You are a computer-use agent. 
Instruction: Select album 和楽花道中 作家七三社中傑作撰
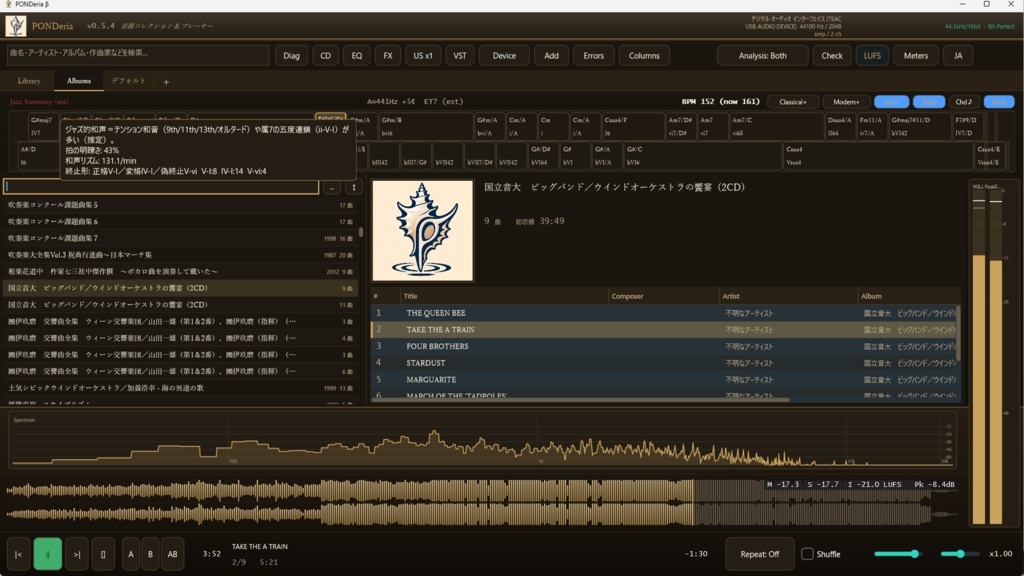click(180, 271)
